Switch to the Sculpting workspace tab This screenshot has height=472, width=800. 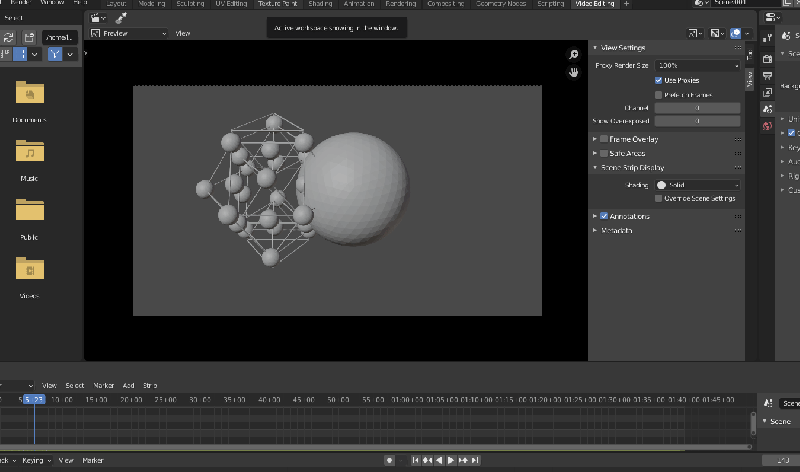190,4
